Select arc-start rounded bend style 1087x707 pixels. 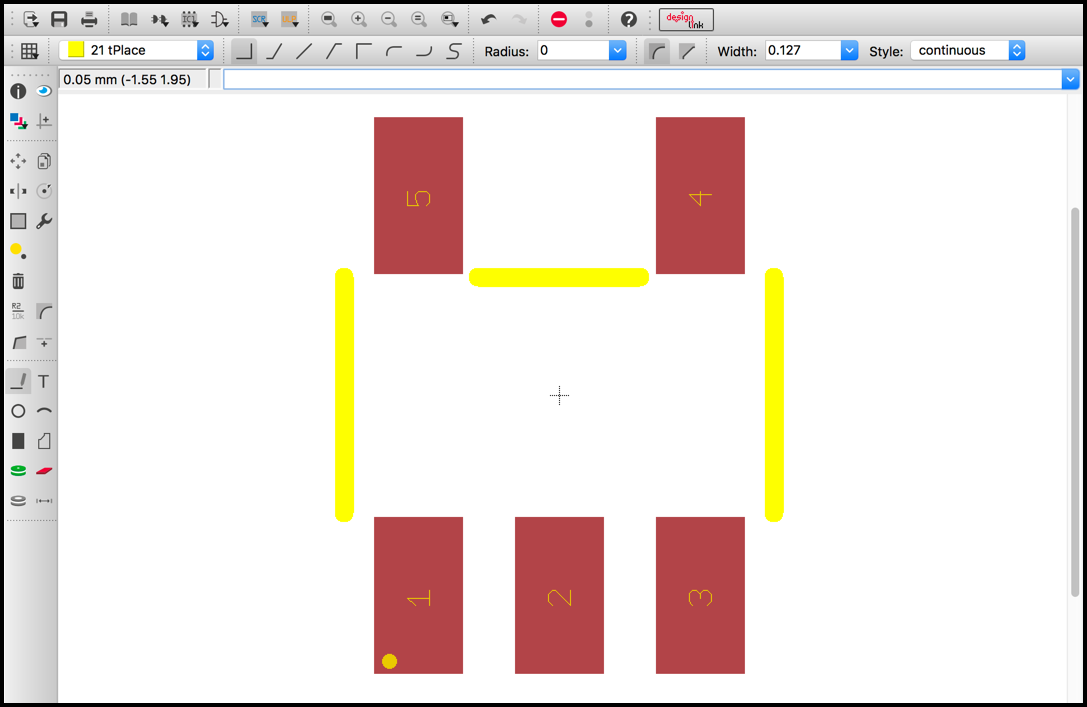tap(394, 51)
